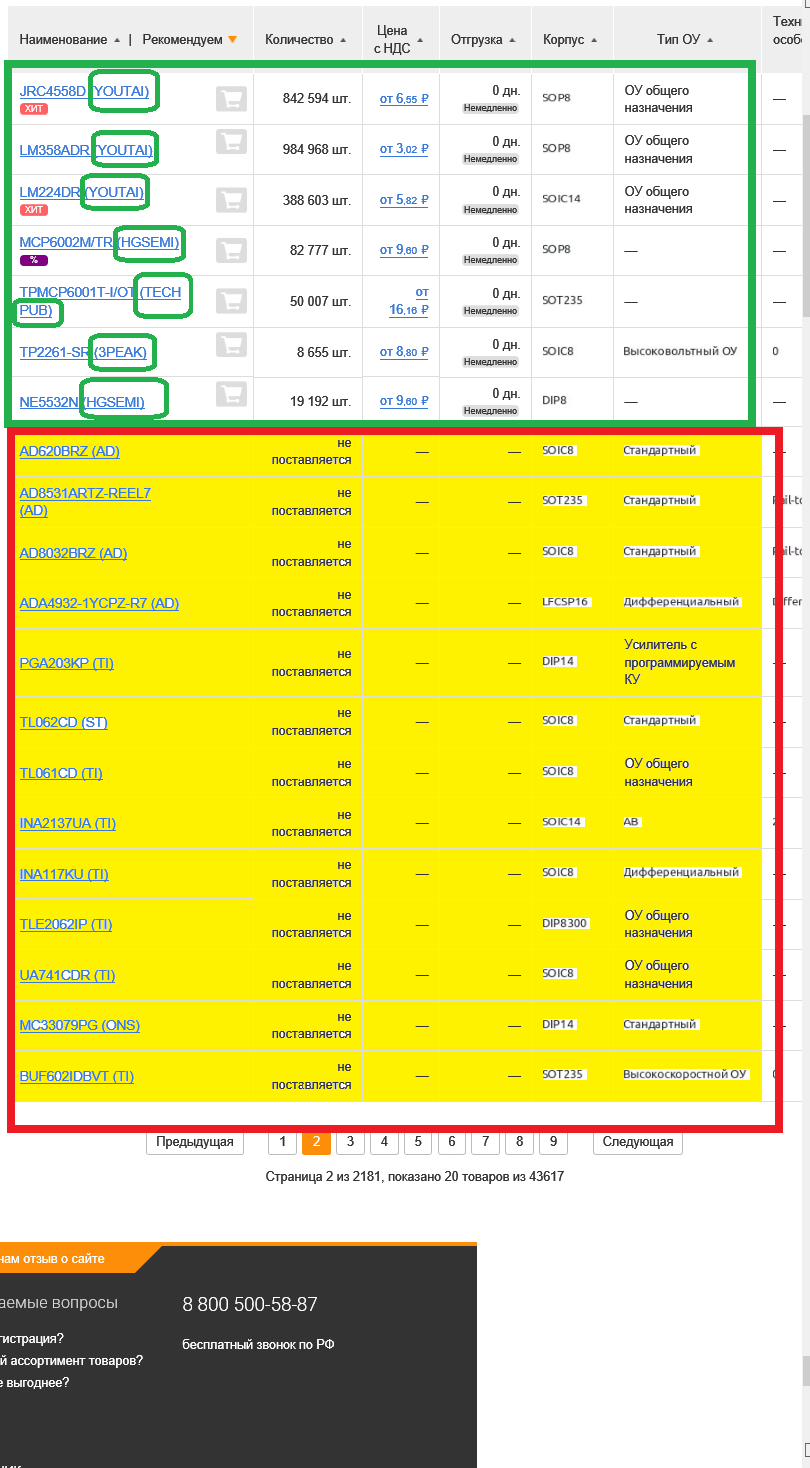Open PGA203KP (TI) product link
This screenshot has width=810, height=1468.
[66, 663]
